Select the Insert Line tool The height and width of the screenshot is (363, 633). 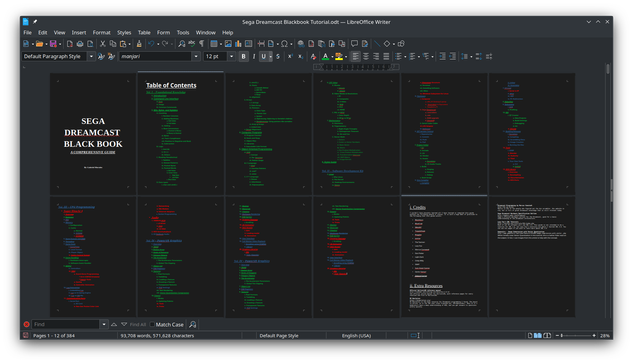coord(377,44)
